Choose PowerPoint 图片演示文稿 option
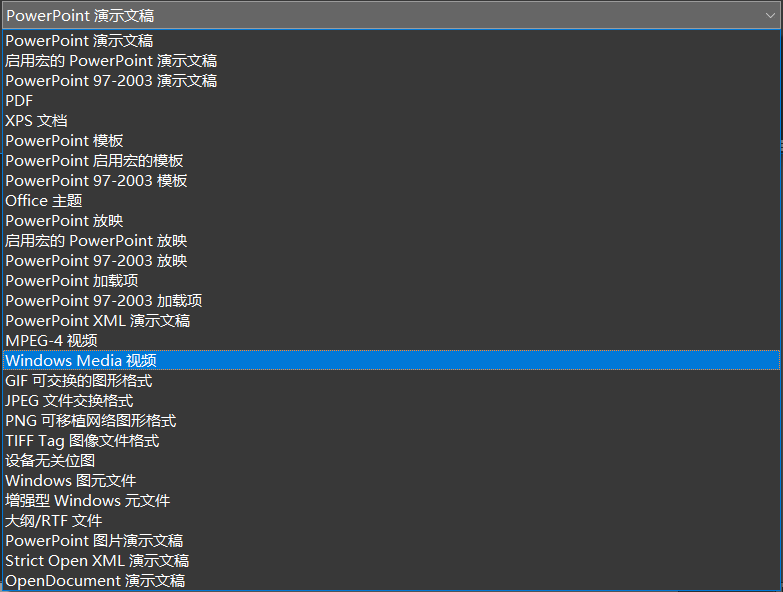Image resolution: width=783 pixels, height=592 pixels. pos(391,541)
